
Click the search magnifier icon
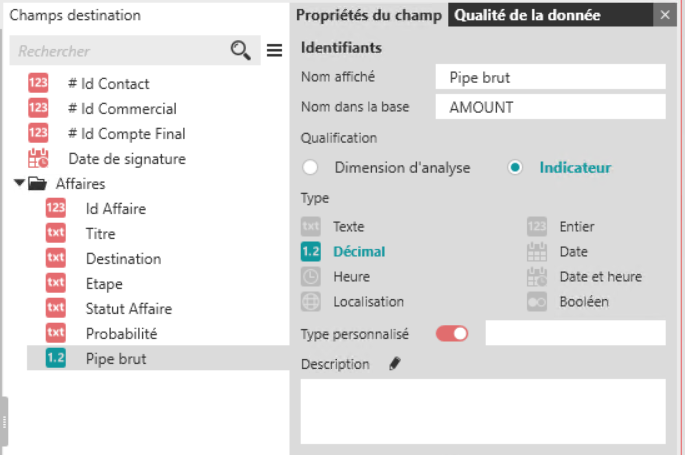coord(240,50)
